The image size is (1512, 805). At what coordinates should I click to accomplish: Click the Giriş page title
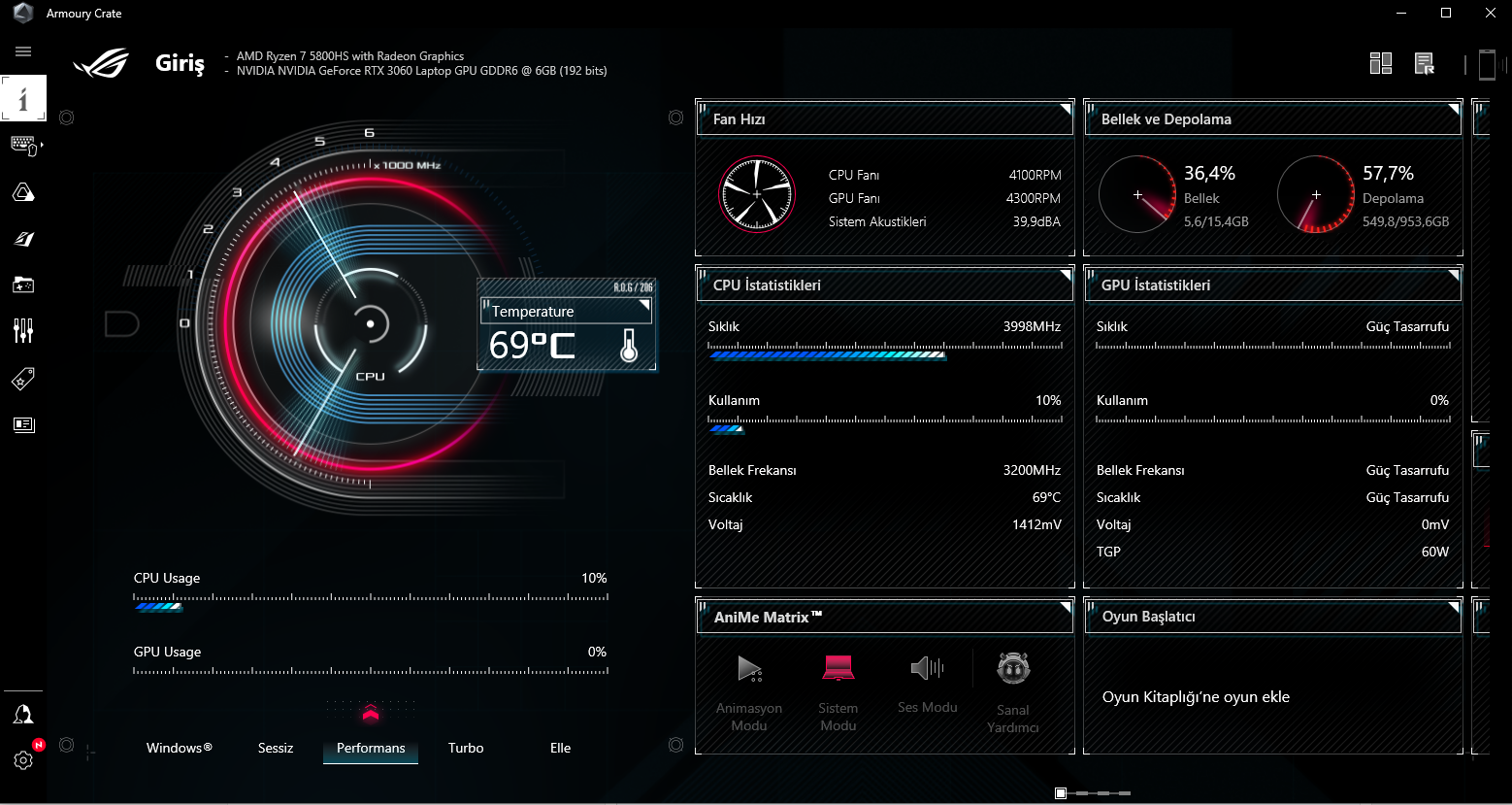pyautogui.click(x=181, y=64)
